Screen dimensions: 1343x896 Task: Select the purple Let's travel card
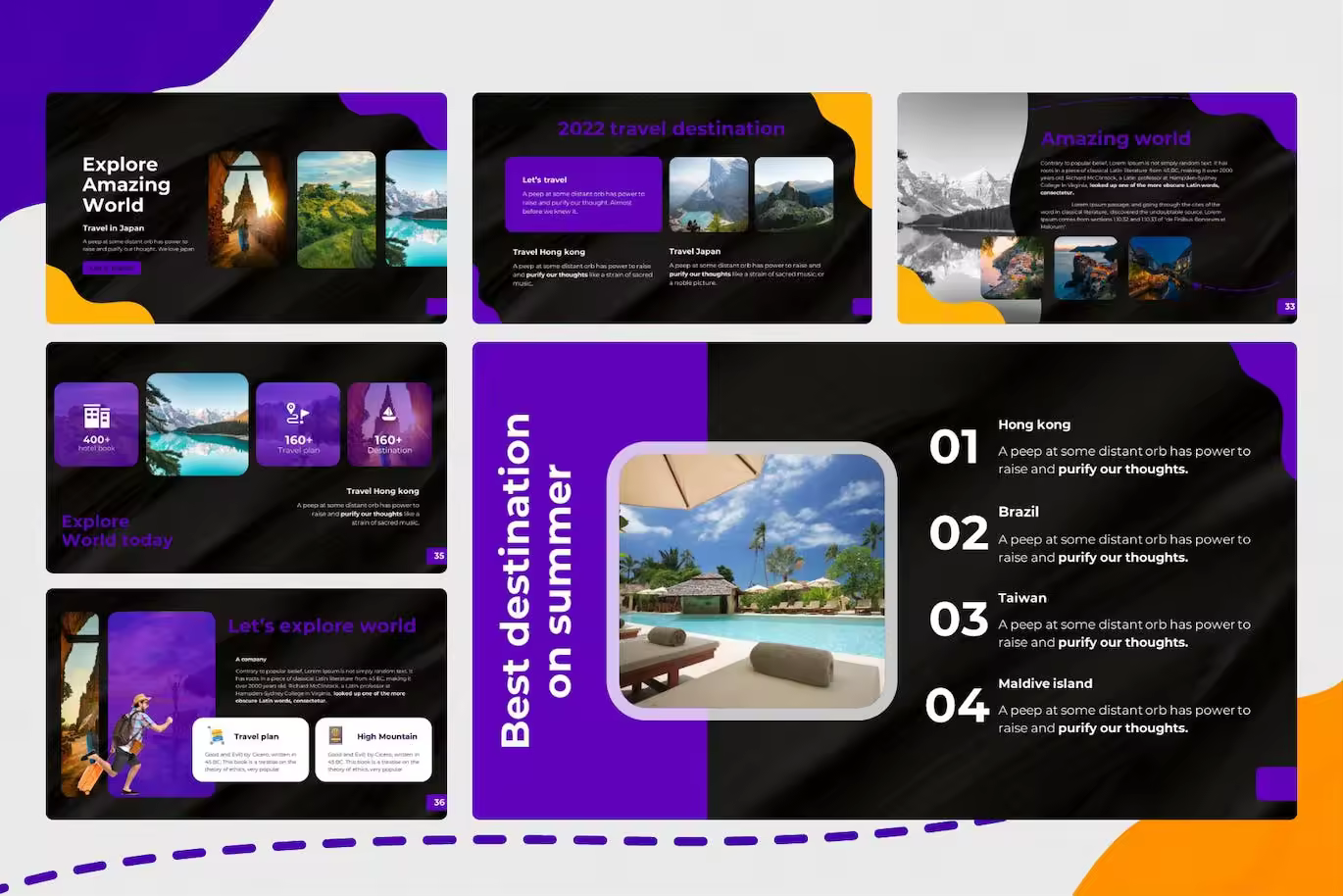tap(583, 194)
